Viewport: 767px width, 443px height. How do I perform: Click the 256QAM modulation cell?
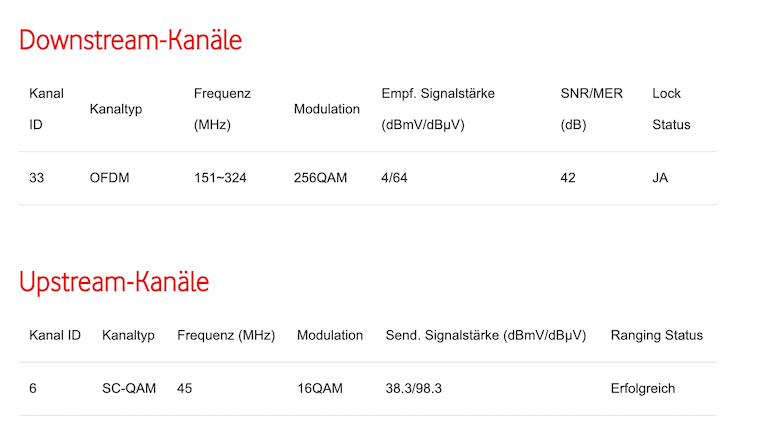pos(319,178)
